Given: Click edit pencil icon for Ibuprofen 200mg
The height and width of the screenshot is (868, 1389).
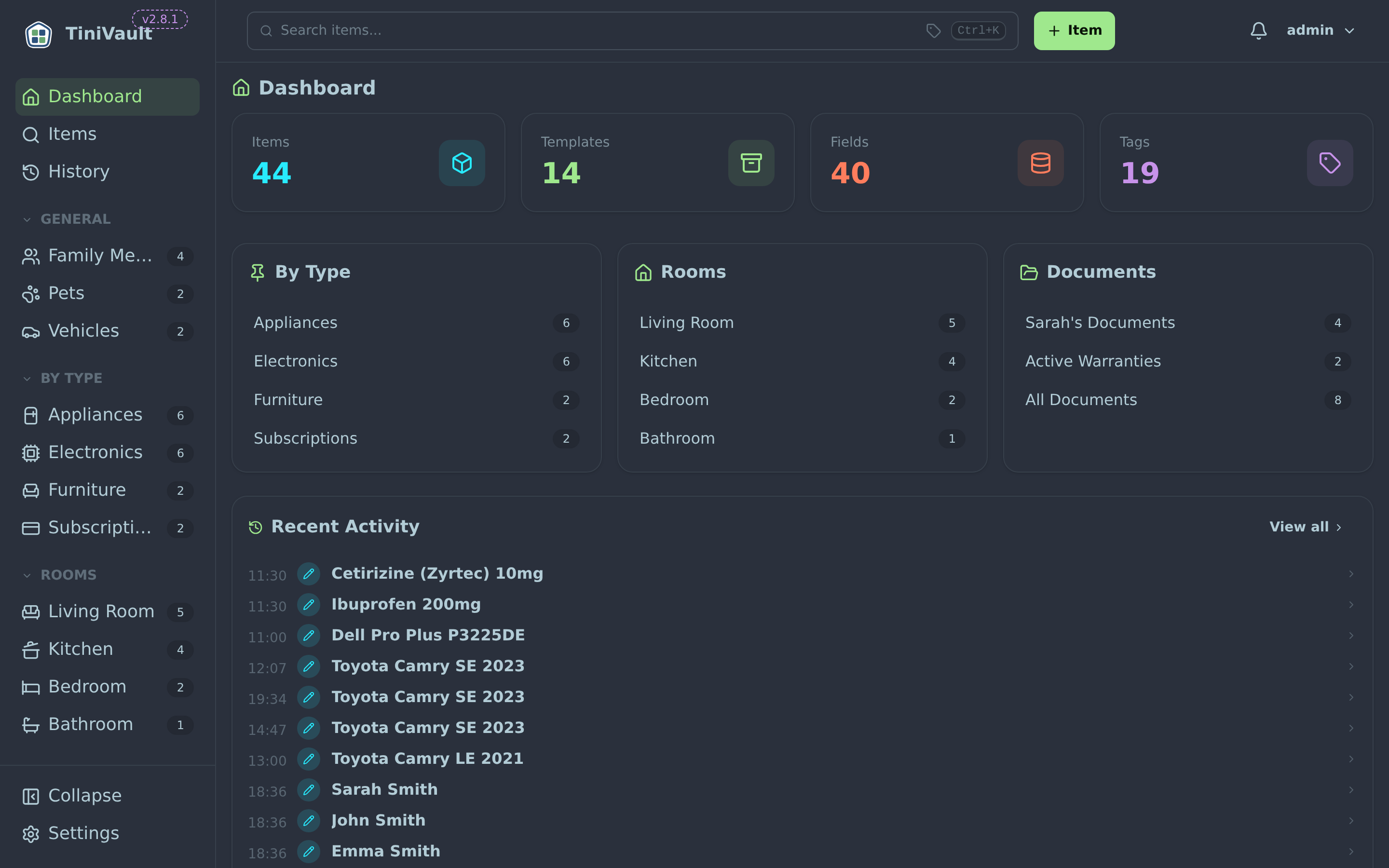Looking at the screenshot, I should [308, 605].
